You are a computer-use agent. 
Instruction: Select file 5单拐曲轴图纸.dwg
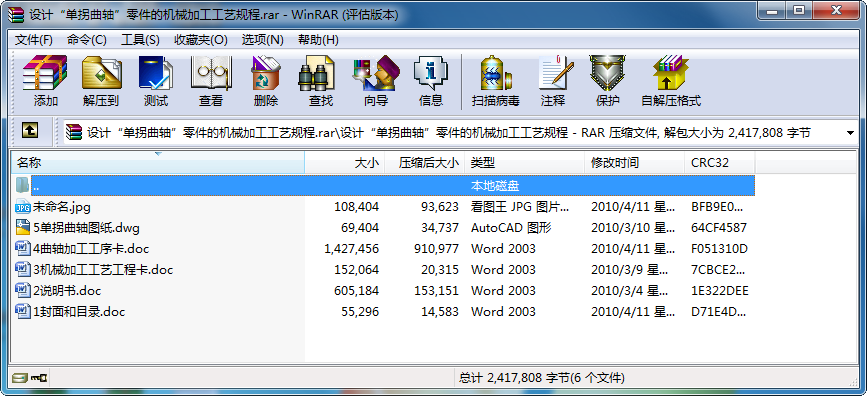(x=86, y=227)
